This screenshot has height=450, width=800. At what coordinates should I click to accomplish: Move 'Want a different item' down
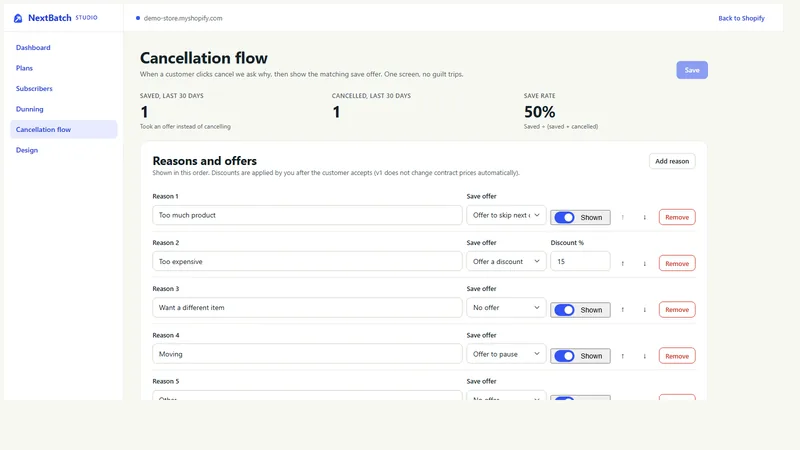tap(644, 310)
